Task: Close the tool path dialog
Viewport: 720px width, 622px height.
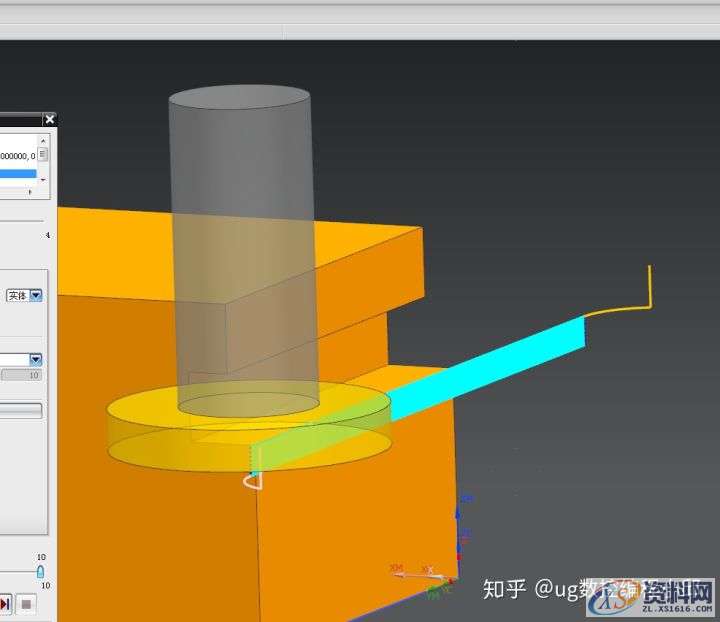Action: click(x=50, y=120)
